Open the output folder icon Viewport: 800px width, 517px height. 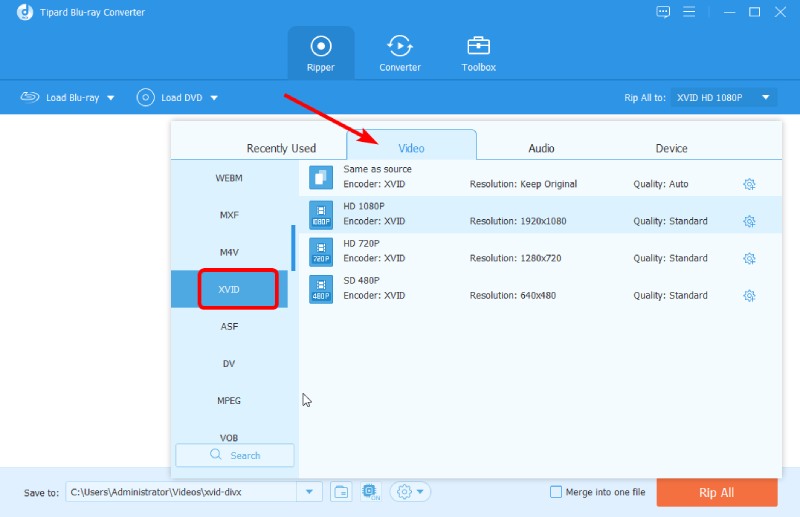tap(341, 492)
